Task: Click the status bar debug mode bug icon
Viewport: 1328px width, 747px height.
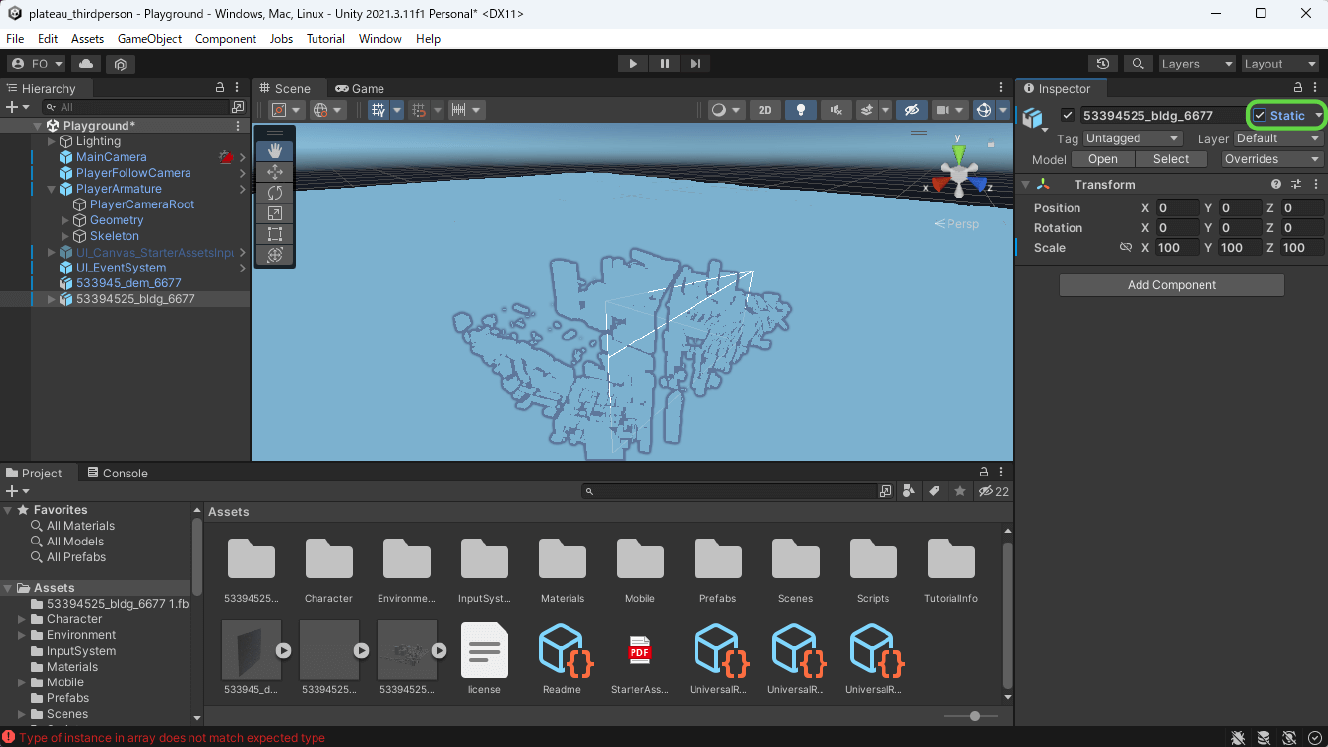Action: tap(1238, 738)
